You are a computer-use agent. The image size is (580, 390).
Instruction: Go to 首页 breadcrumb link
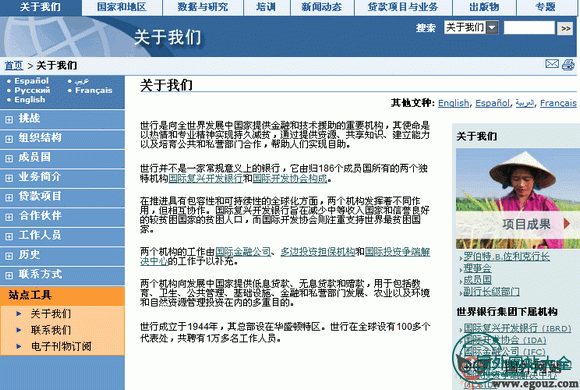(x=14, y=65)
